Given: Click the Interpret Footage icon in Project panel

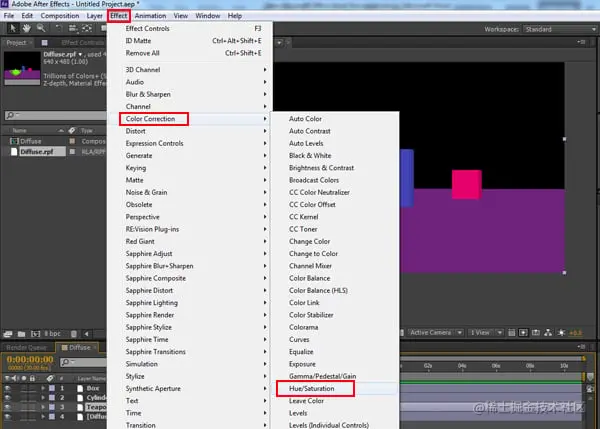Looking at the screenshot, I should tap(8, 334).
